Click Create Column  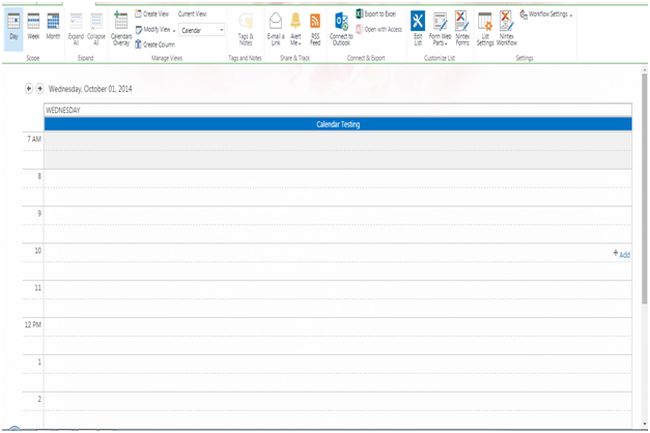click(155, 44)
